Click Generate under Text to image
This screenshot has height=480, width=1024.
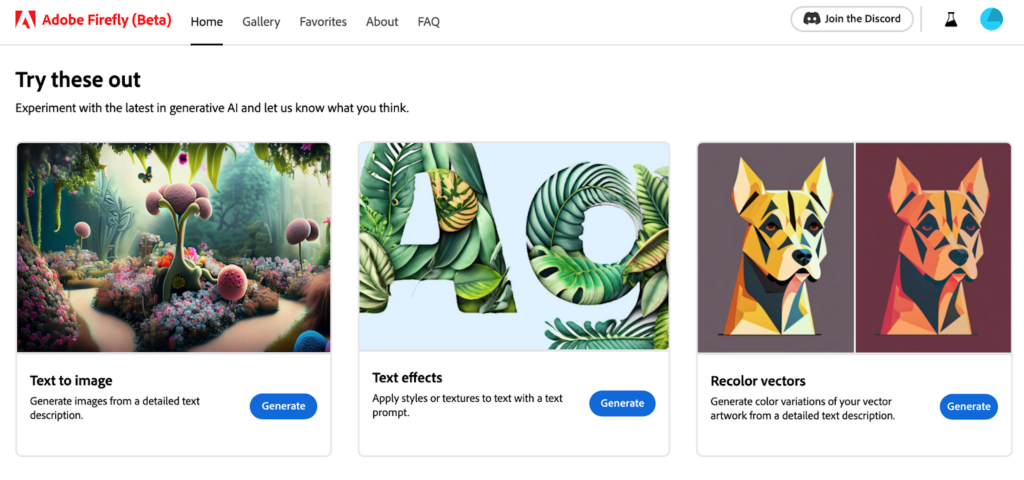(283, 406)
